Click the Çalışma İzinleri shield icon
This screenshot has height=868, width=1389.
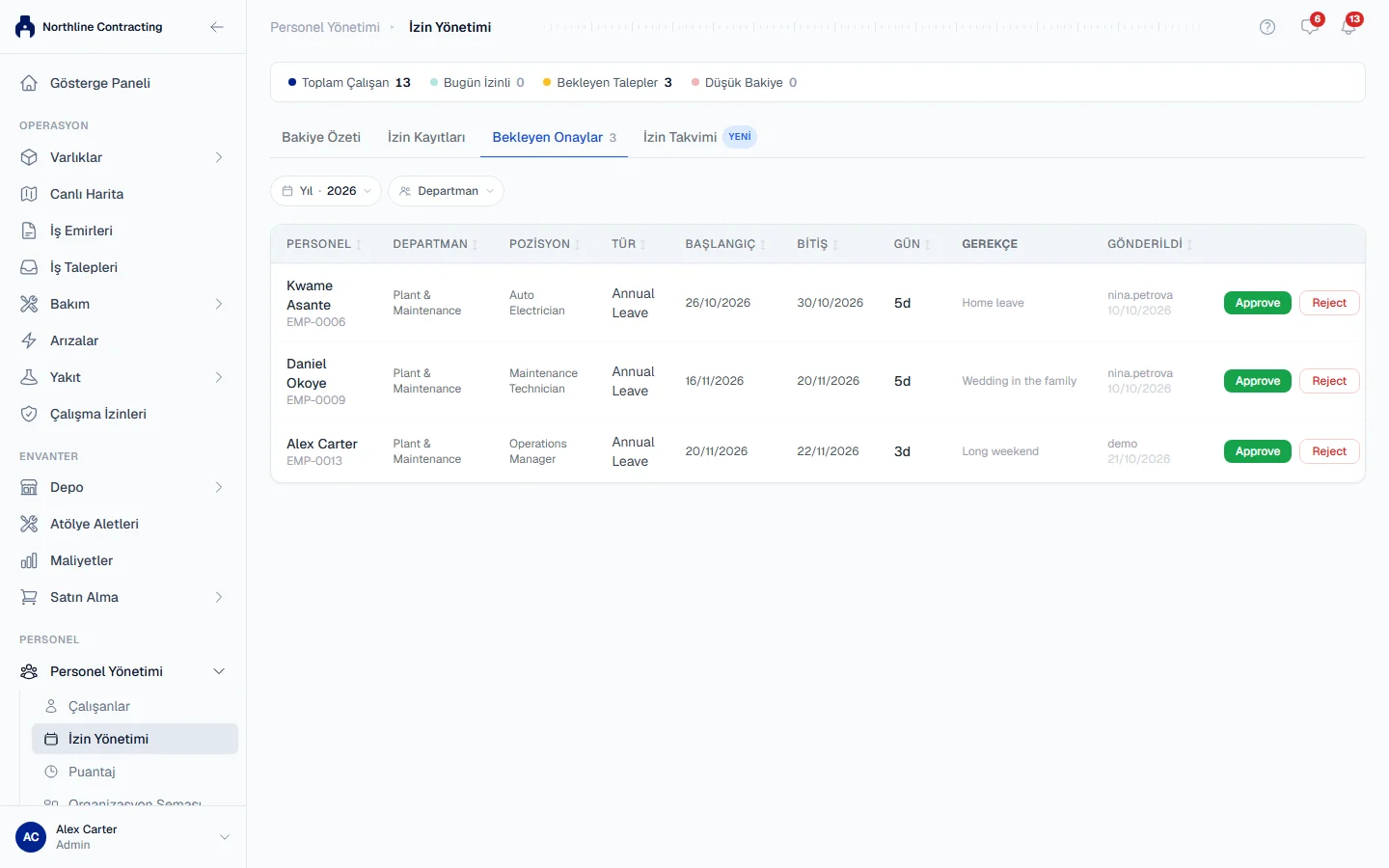29,414
